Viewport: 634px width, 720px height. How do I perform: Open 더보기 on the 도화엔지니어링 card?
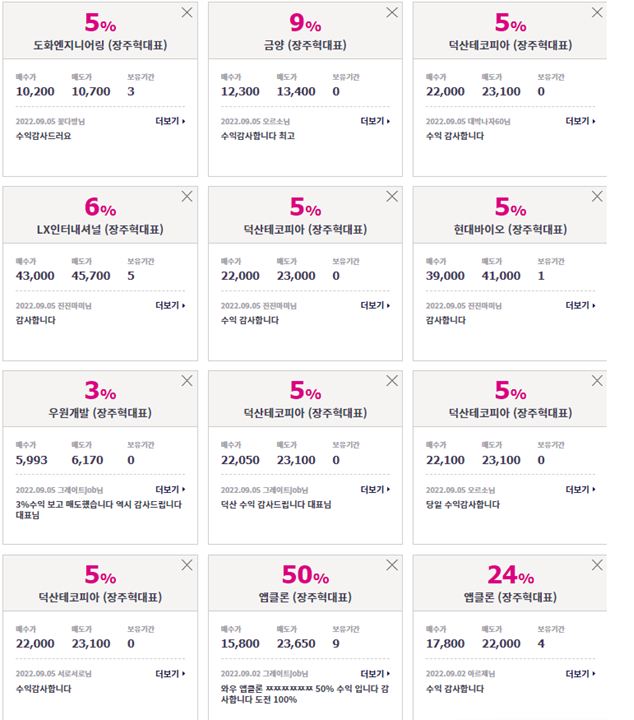170,121
